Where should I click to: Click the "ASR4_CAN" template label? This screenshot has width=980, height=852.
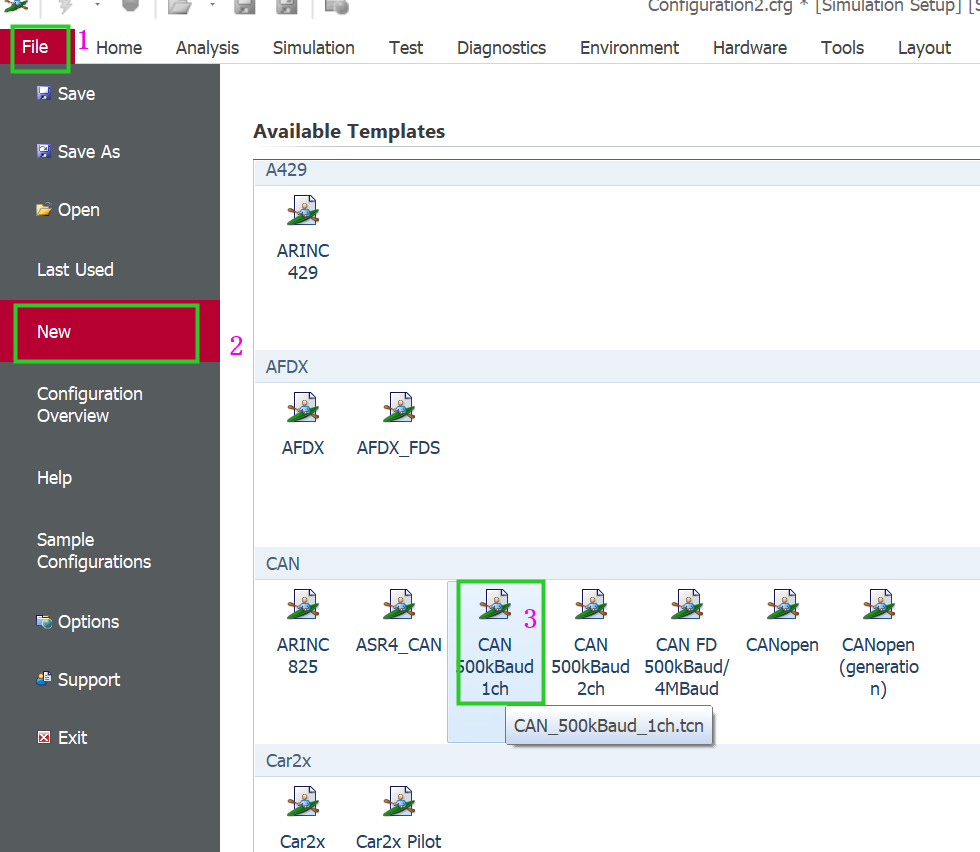click(x=399, y=644)
